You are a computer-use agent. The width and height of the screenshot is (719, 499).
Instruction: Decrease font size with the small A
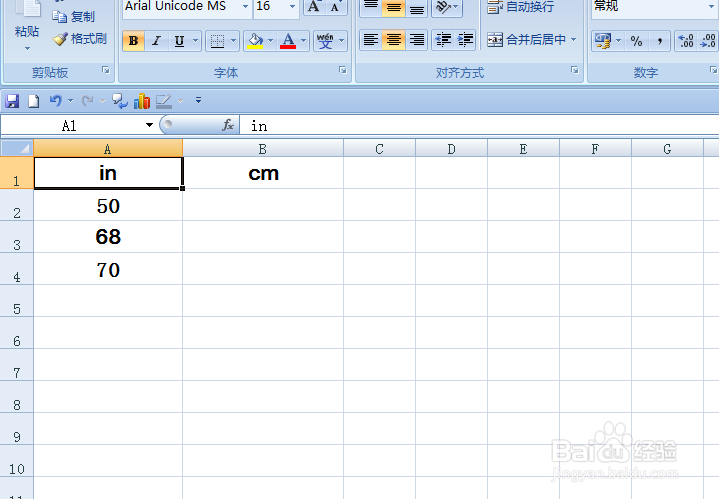click(x=335, y=6)
